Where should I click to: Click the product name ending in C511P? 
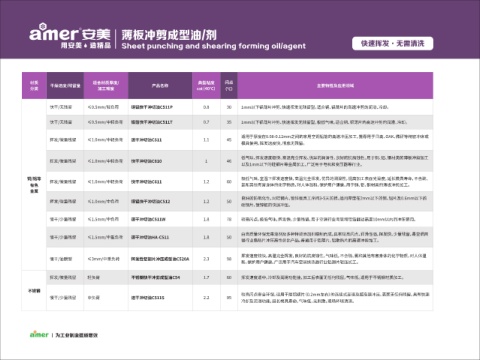tap(152, 107)
